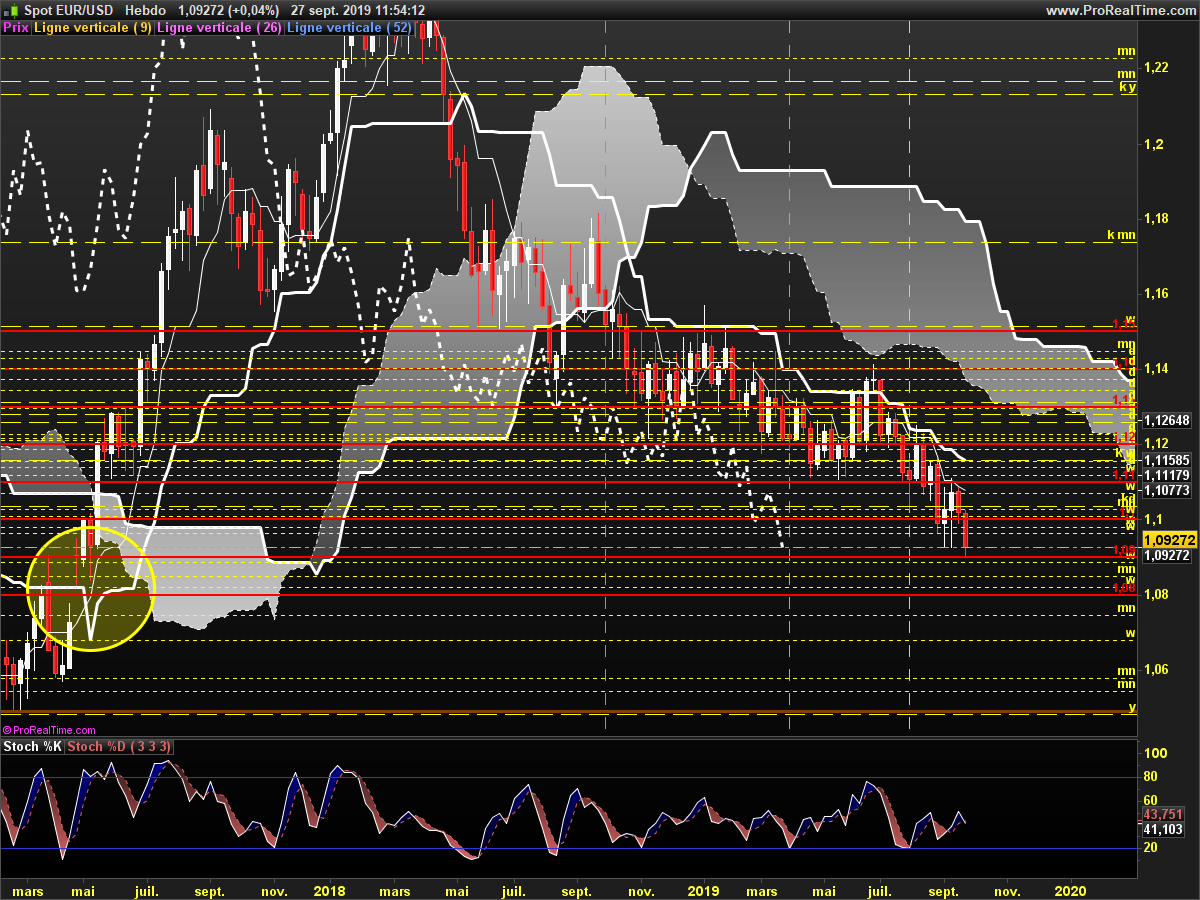Screen dimensions: 1200x900
Task: Select the Ligne verticale (26) label
Action: click(x=220, y=28)
